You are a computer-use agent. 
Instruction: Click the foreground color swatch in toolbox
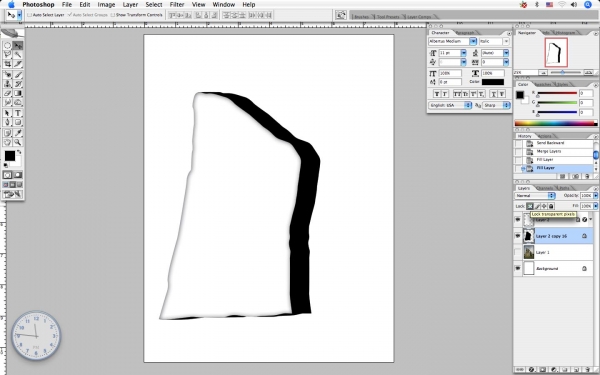pyautogui.click(x=10, y=156)
